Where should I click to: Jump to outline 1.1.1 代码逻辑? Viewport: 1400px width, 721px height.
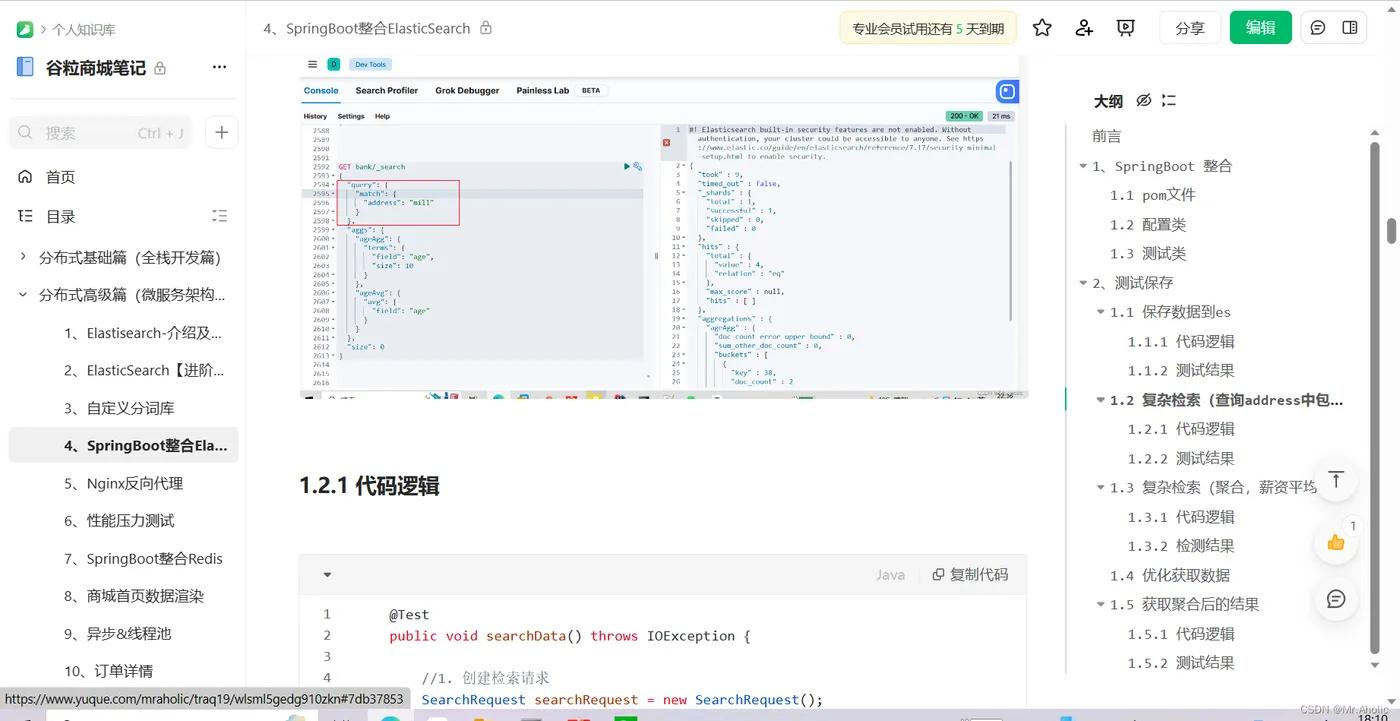tap(1181, 341)
